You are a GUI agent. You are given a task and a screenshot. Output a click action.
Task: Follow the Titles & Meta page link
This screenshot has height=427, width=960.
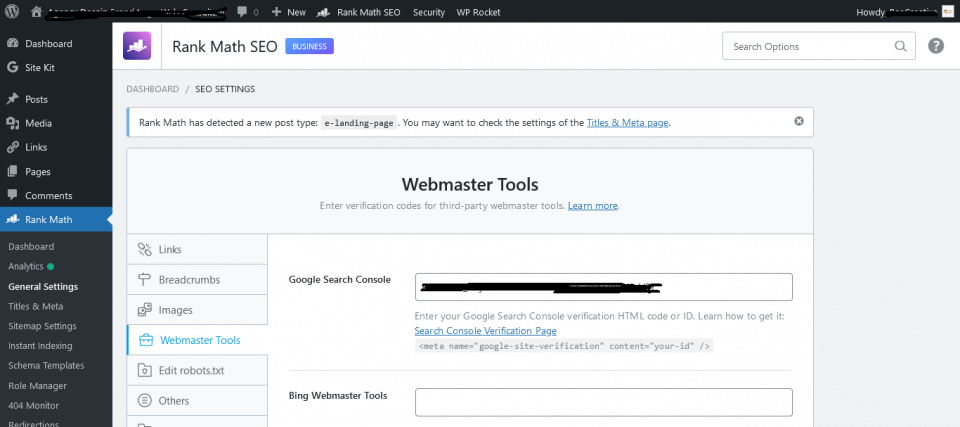click(628, 123)
